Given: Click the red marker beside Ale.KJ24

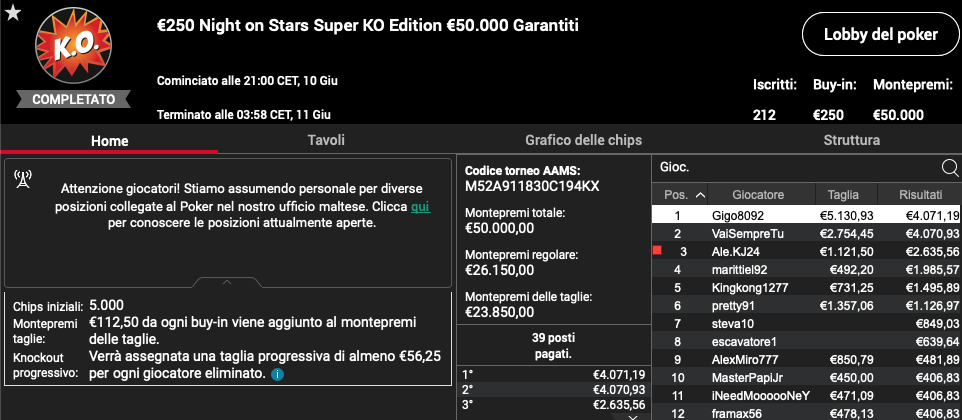Looking at the screenshot, I should [657, 250].
